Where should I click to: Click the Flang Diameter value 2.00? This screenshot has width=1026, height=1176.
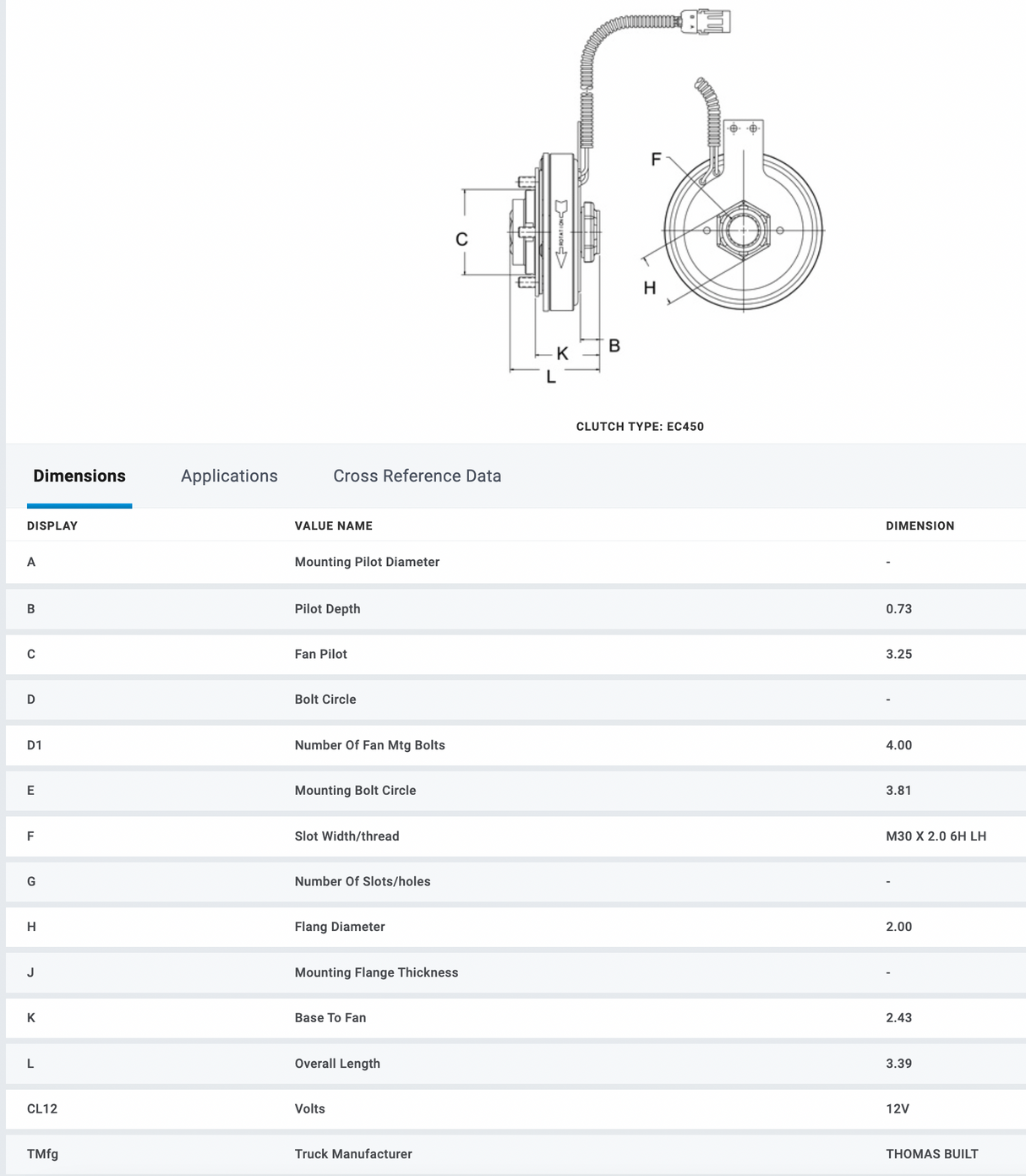point(898,927)
